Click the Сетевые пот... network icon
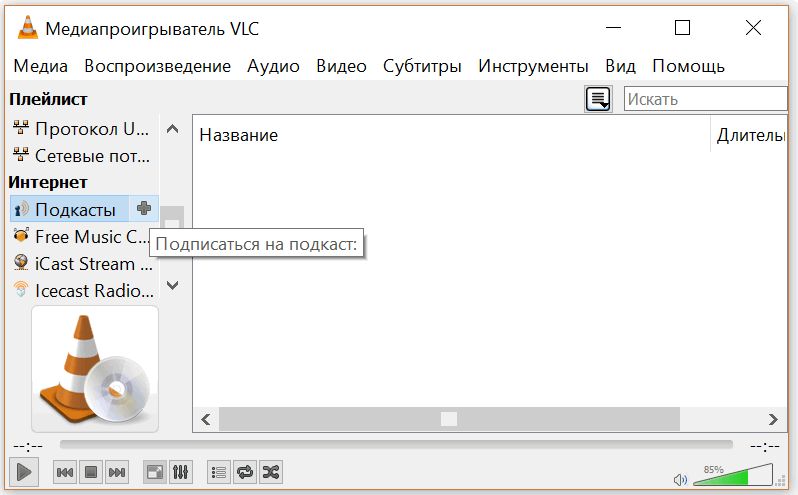The width and height of the screenshot is (798, 495). 21,155
